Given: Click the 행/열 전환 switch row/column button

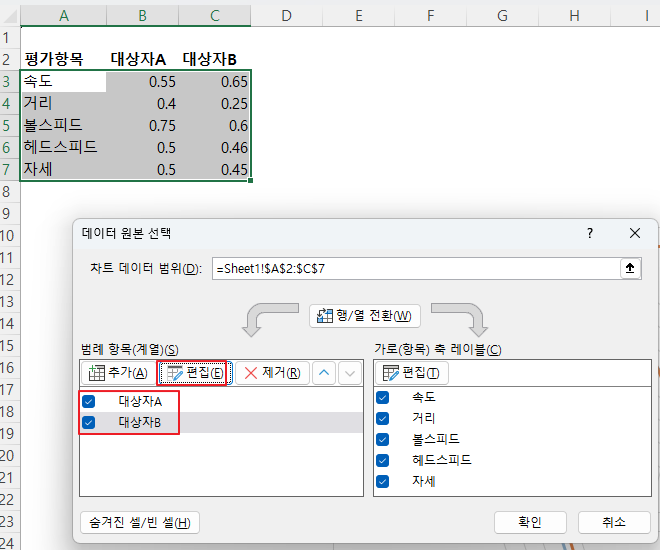Looking at the screenshot, I should [x=365, y=316].
